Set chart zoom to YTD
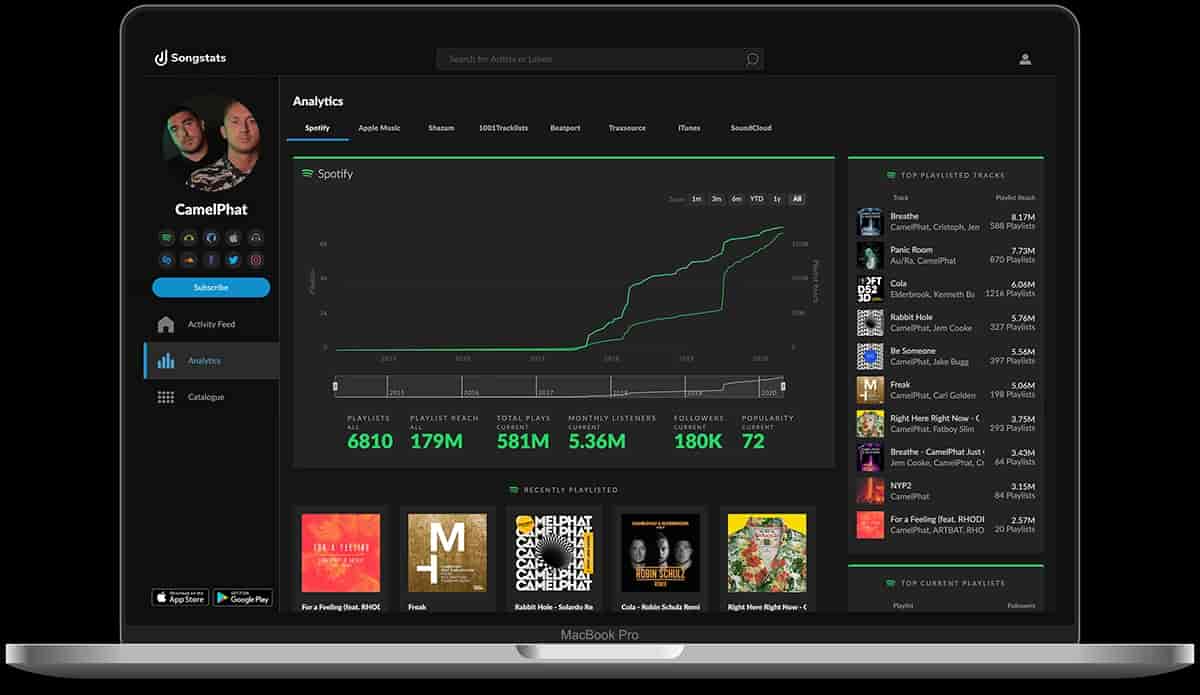This screenshot has height=695, width=1200. point(756,199)
